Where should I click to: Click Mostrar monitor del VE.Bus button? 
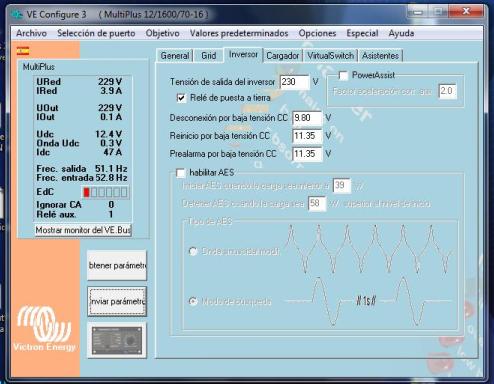(x=83, y=230)
